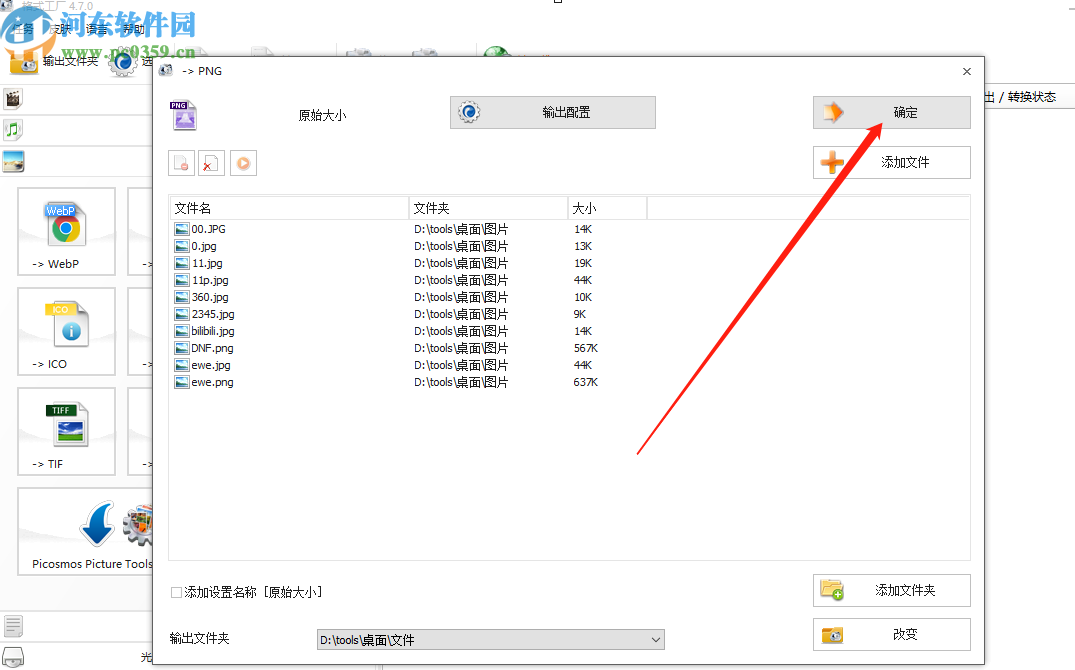The width and height of the screenshot is (1075, 670).
Task: Select file 2345.jpg in the list
Action: pos(213,314)
